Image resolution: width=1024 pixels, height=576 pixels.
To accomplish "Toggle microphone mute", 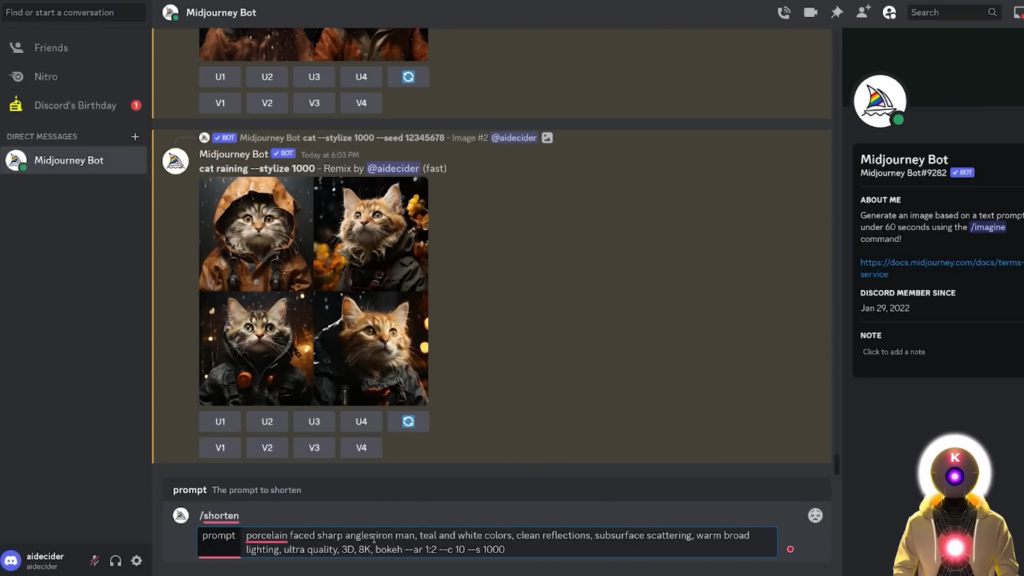I will click(x=95, y=560).
